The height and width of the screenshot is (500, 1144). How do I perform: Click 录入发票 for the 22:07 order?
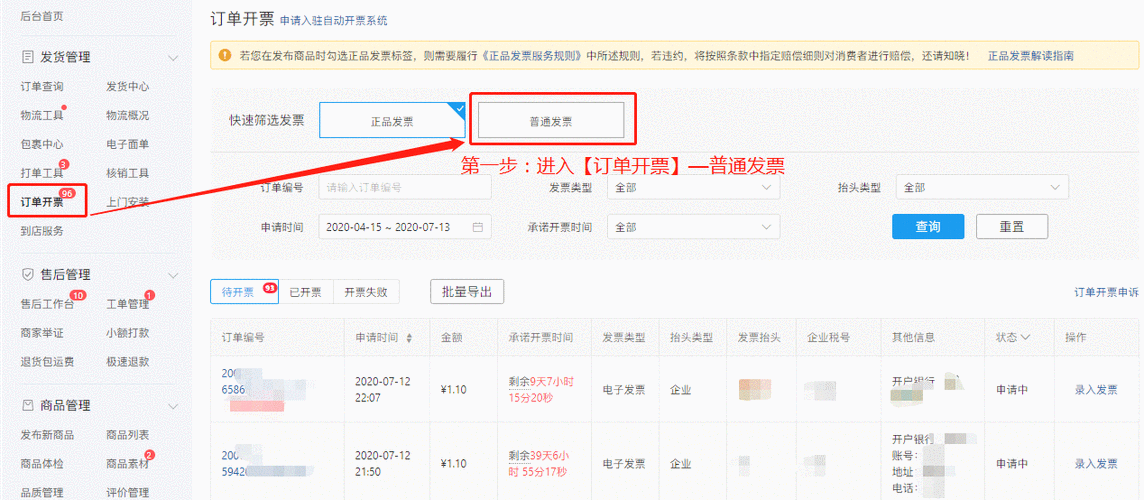point(1096,389)
